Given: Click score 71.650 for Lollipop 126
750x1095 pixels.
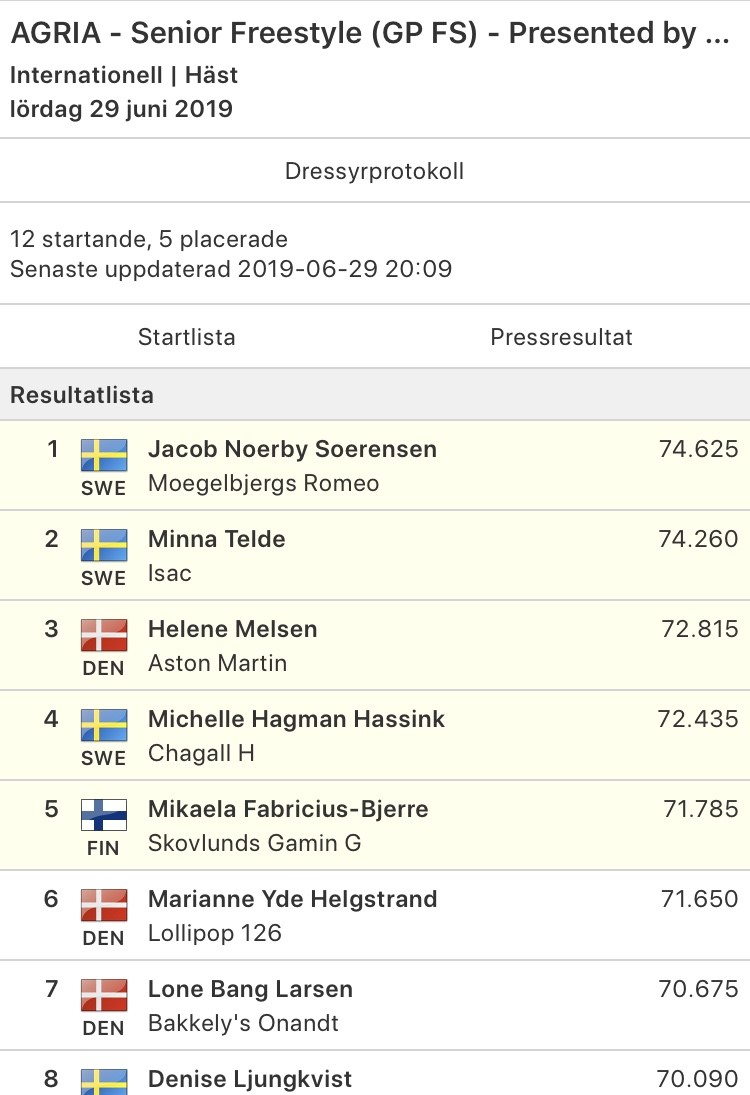Looking at the screenshot, I should coord(699,899).
